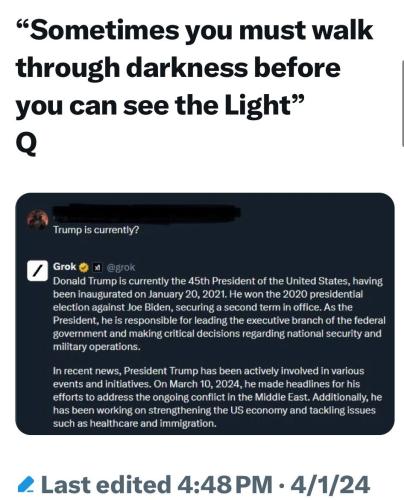The image size is (404, 500).
Task: Open the embedded Grok screenshot image
Action: click(205, 314)
